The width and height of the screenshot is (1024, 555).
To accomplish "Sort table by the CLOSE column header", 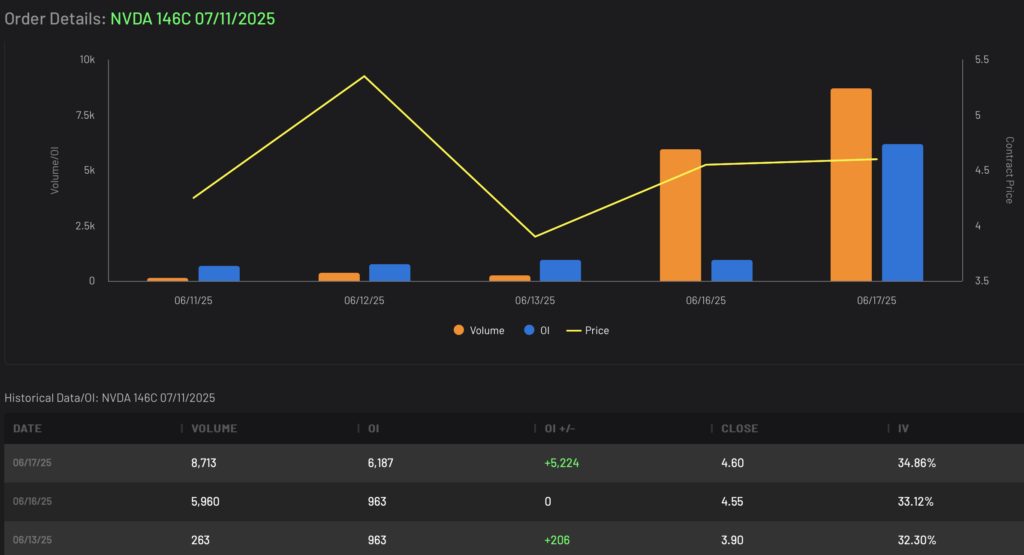I will click(x=739, y=428).
